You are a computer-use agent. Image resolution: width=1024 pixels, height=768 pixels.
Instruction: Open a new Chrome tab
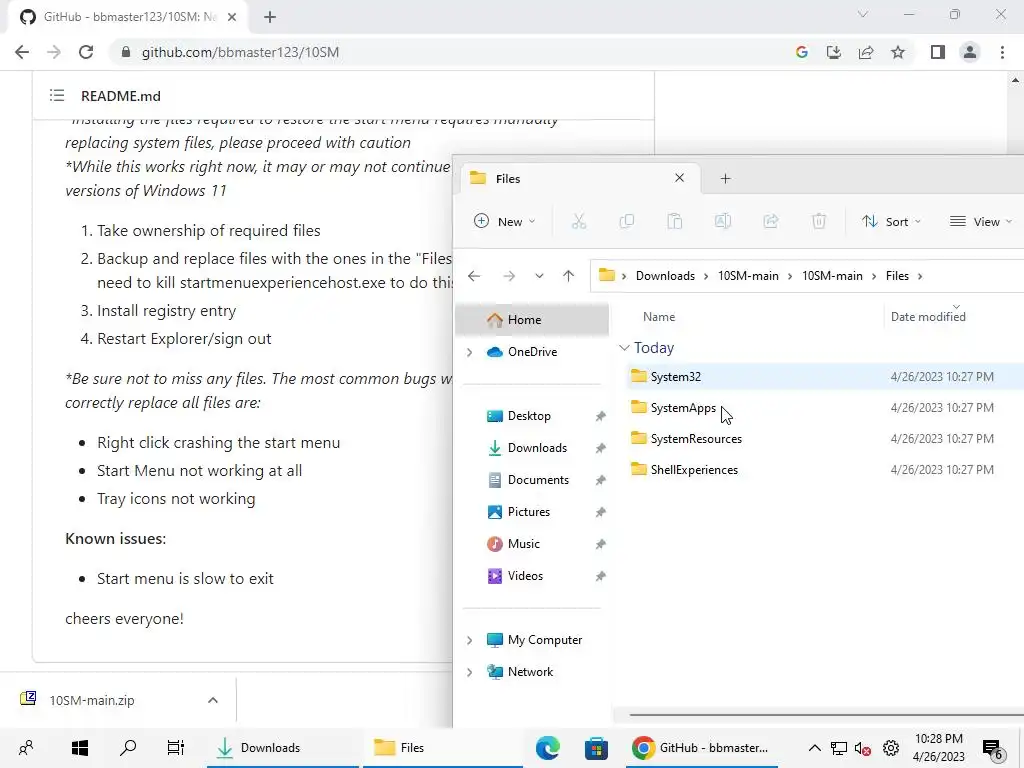click(270, 17)
